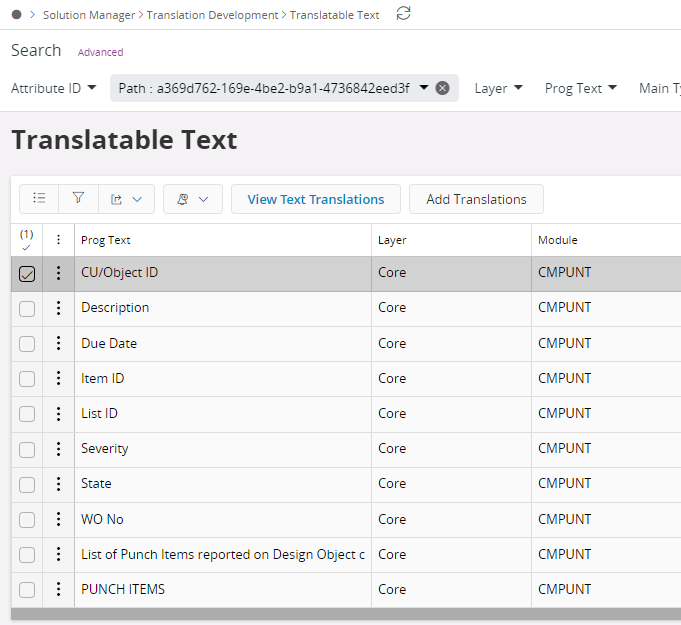681x625 pixels.
Task: Expand the Layer filter dropdown
Action: (498, 88)
